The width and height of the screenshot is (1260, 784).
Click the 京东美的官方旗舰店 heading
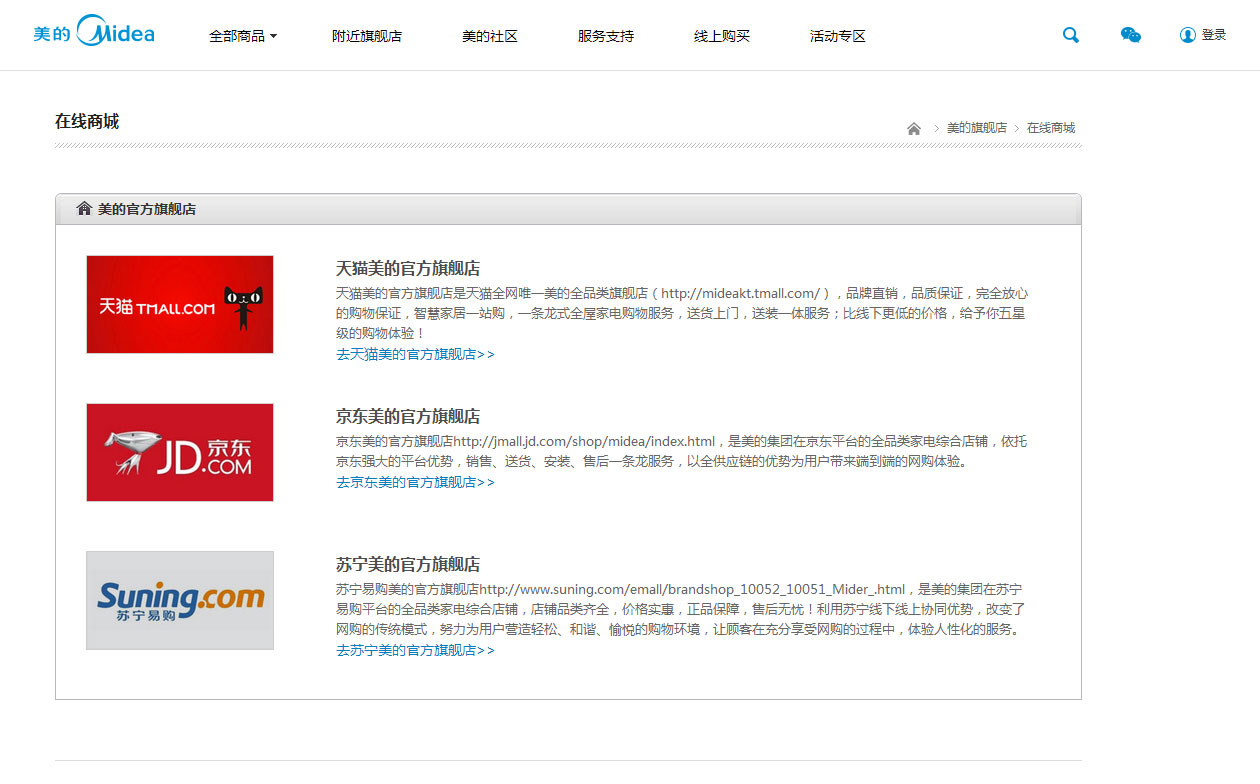(x=408, y=416)
